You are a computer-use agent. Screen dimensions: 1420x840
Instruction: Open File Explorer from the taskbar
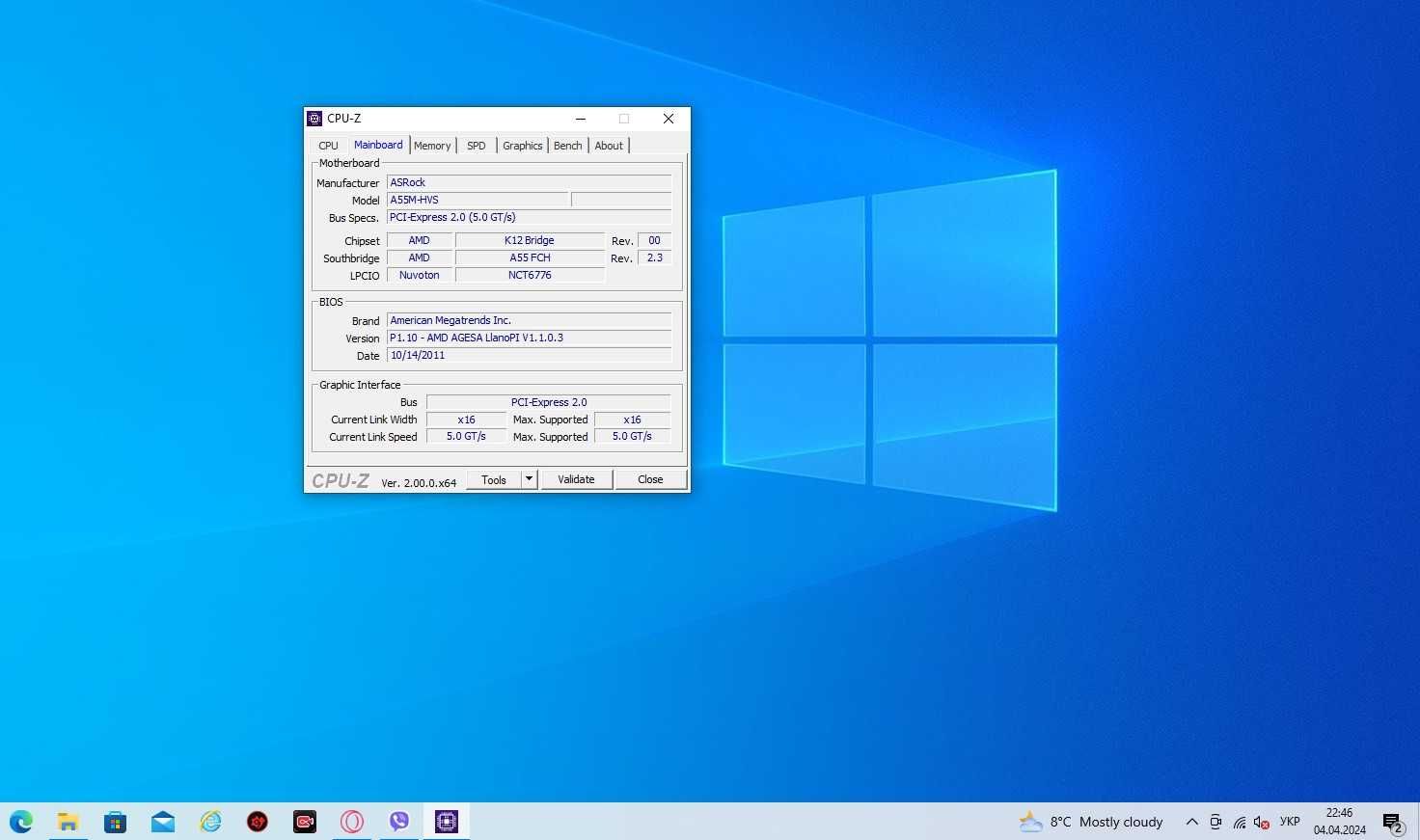click(x=68, y=822)
